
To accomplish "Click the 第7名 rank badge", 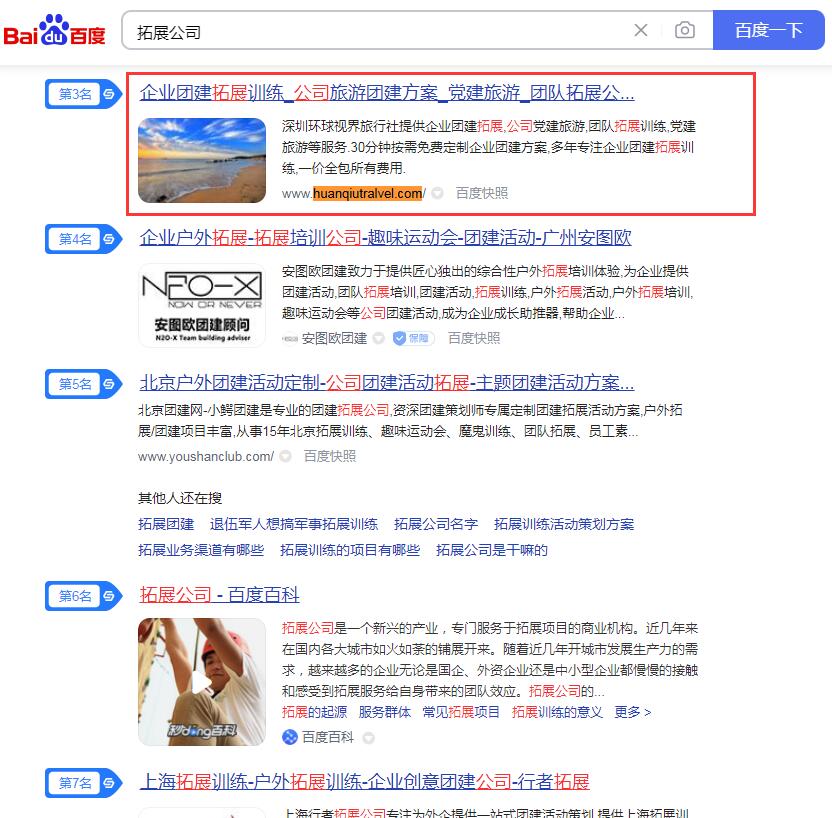I will pos(83,782).
